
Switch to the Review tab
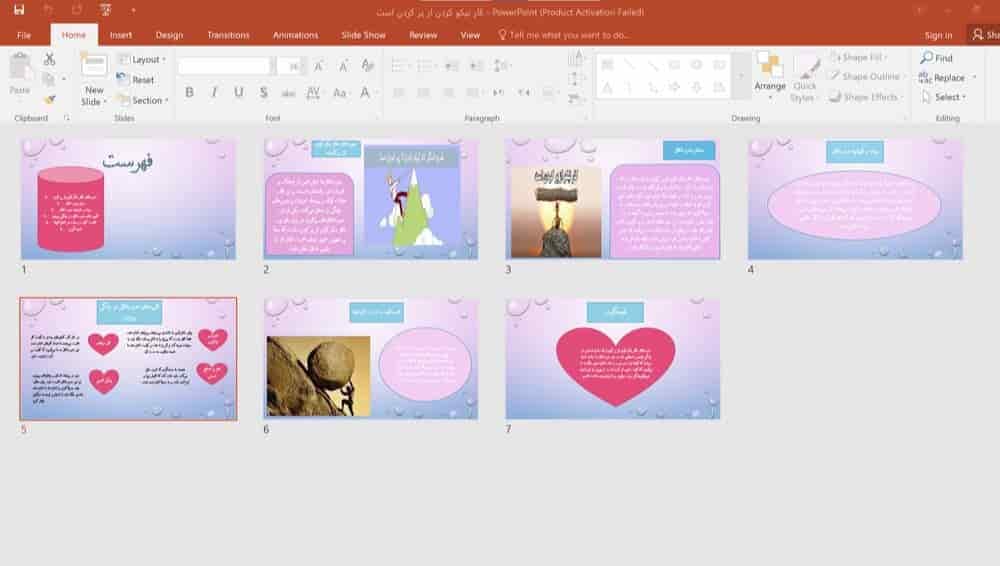click(423, 35)
